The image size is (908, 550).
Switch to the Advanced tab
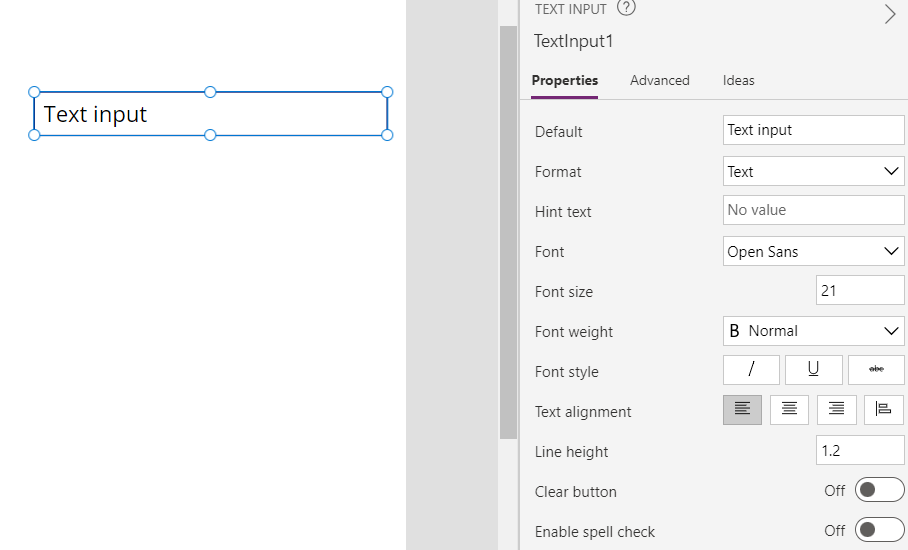pos(660,80)
